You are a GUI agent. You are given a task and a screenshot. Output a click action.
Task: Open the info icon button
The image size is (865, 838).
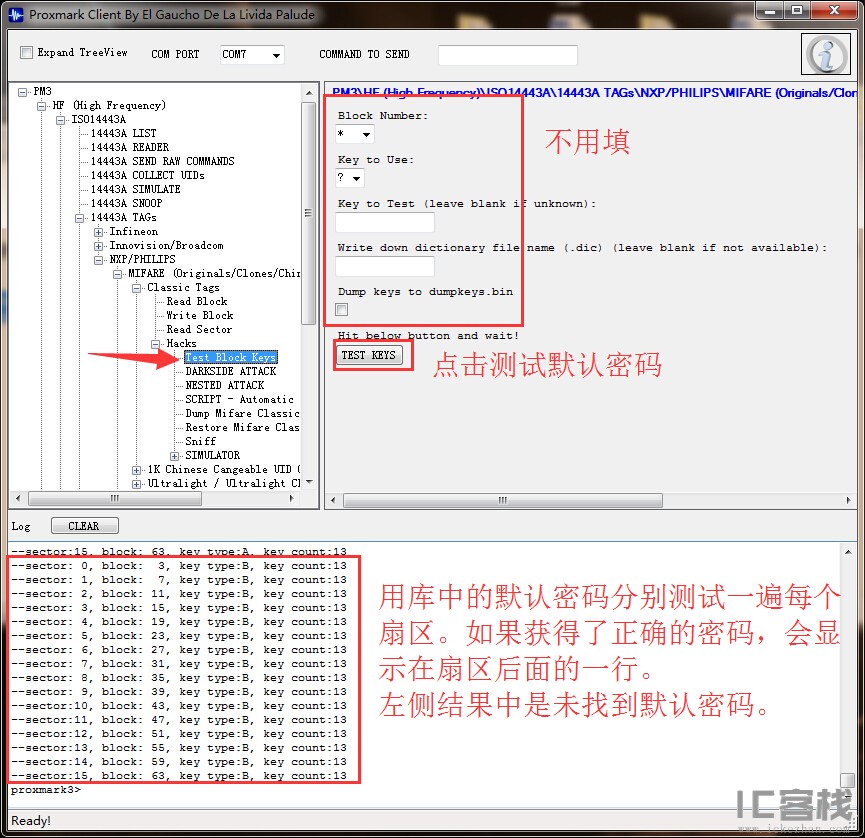point(826,54)
